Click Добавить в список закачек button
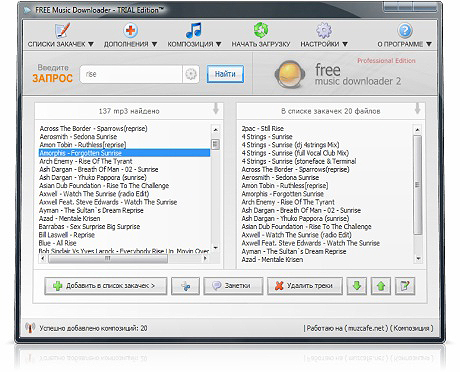Viewport: 460px width, 372px height. pyautogui.click(x=106, y=286)
